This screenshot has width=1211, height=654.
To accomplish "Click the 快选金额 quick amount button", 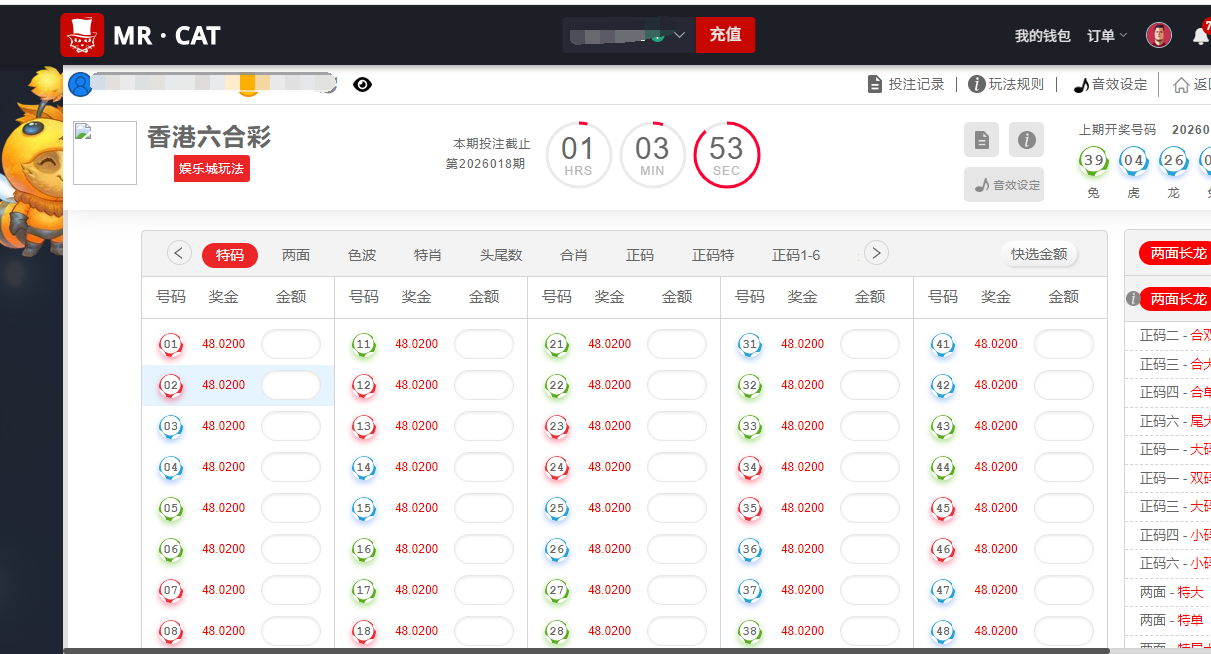I will [1040, 254].
